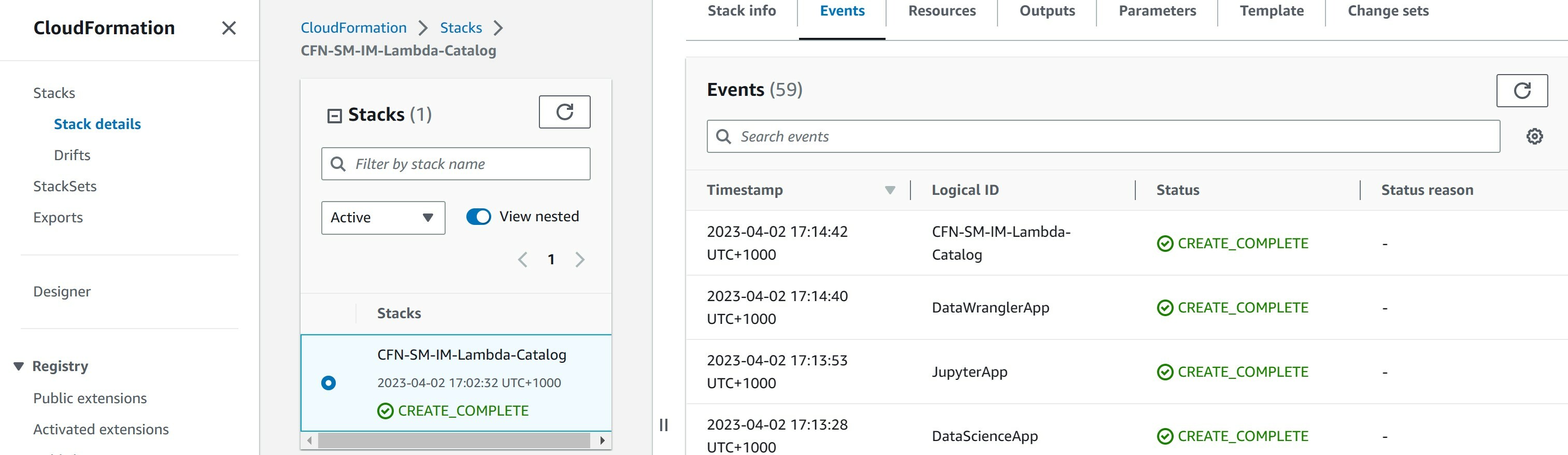
Task: Click the Search events field
Action: point(1103,136)
